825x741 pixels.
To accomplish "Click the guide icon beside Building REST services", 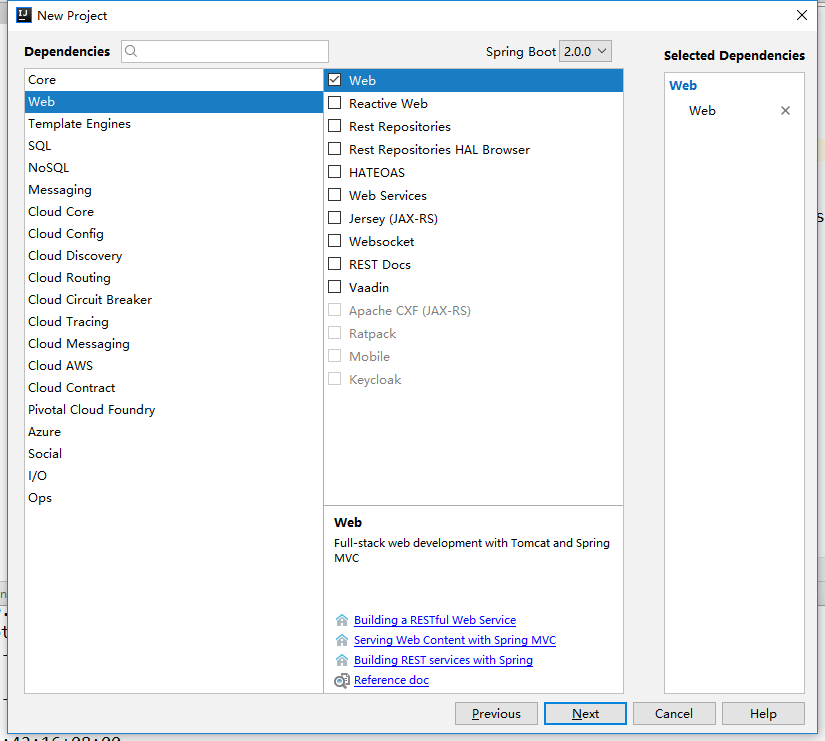I will 342,660.
